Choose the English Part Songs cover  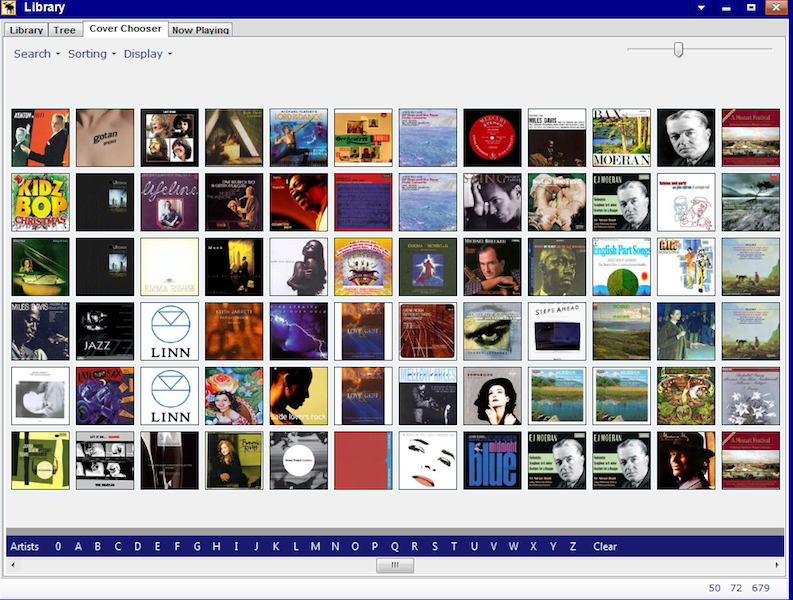coord(622,267)
